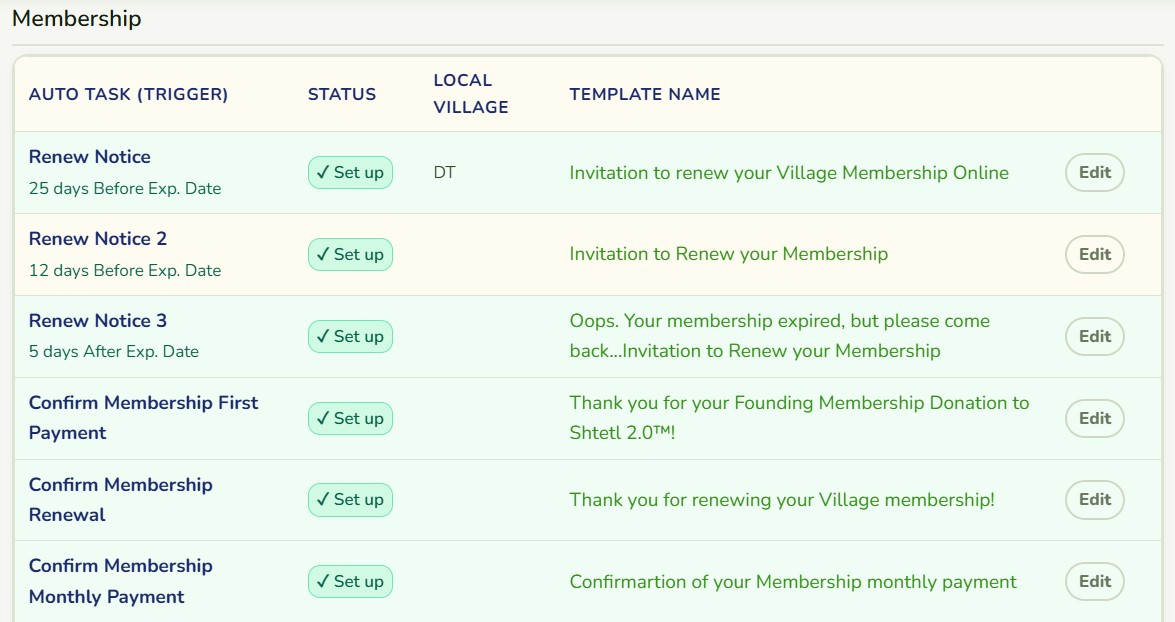The width and height of the screenshot is (1175, 622).
Task: Select Confirm Membership Monthly Payment task name
Action: (x=121, y=582)
